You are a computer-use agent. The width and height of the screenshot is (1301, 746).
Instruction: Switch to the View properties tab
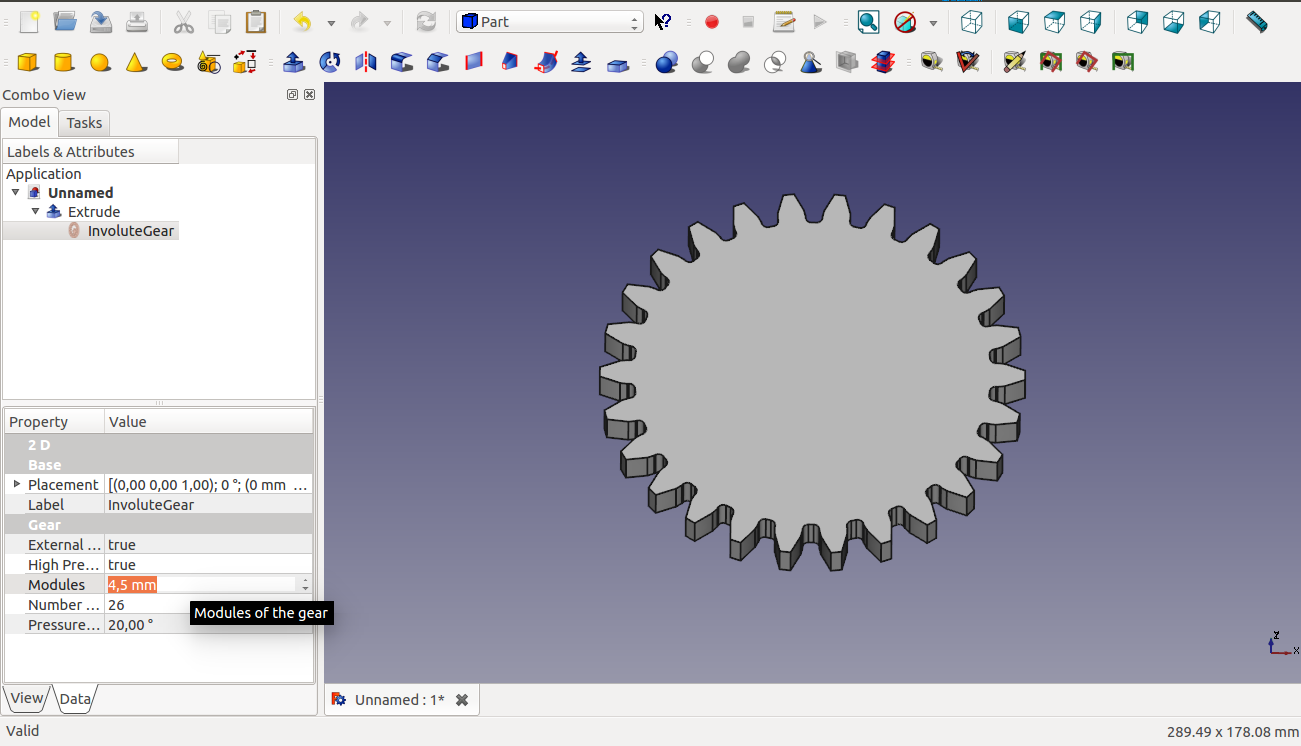click(27, 699)
